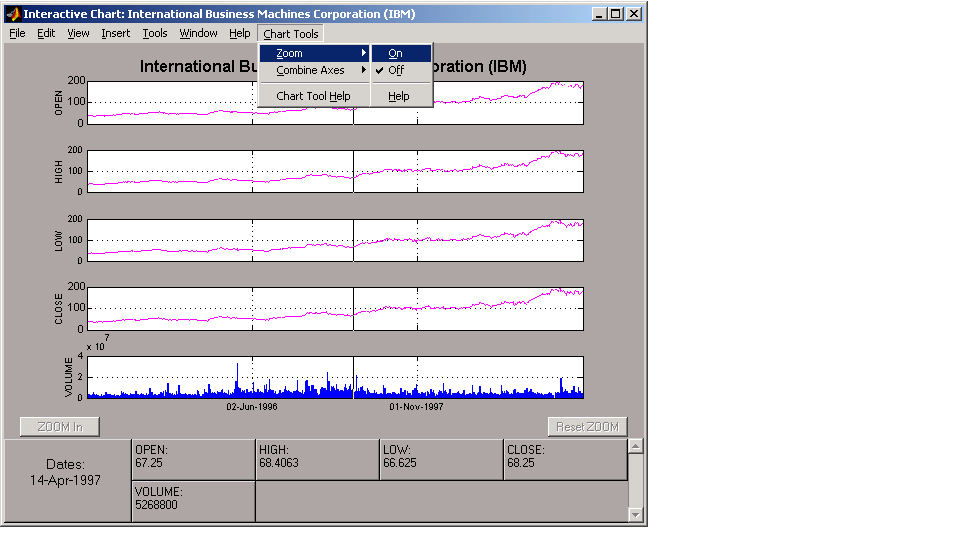Viewport: 980px width, 537px height.
Task: Click the Reset ZOOM button
Action: click(x=588, y=427)
